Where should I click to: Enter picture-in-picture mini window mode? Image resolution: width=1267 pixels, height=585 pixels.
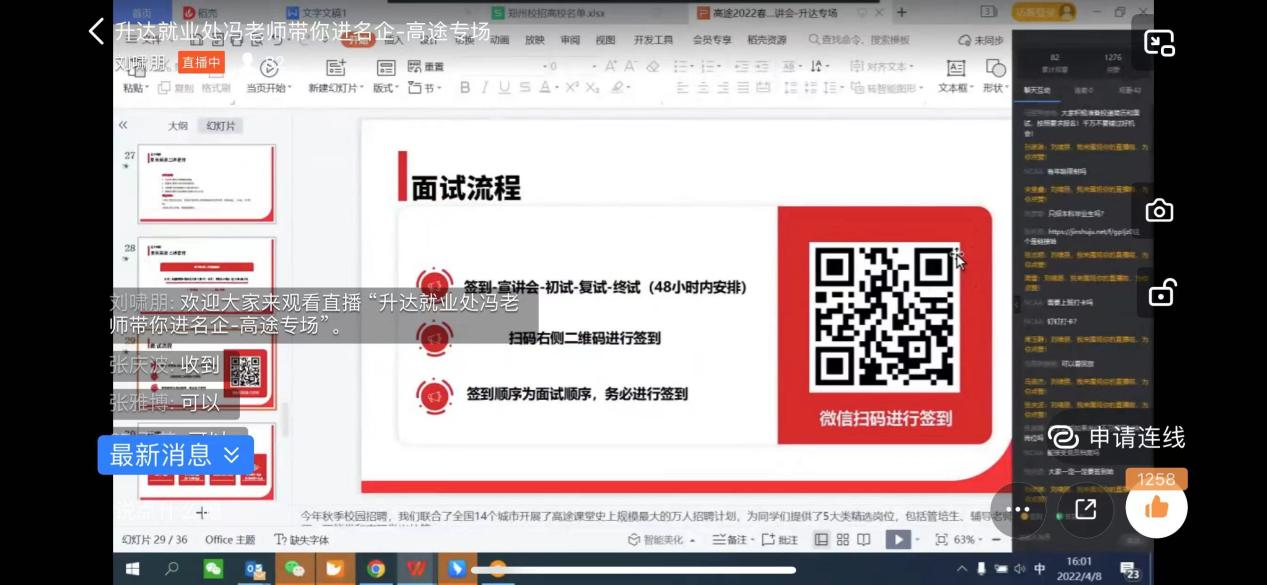(1159, 43)
